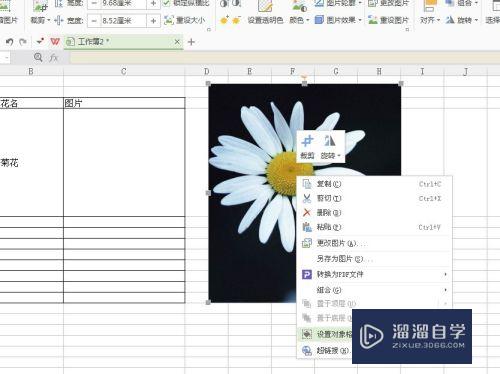Expand 转换为PDF文件 submenu arrow
The image size is (500, 374).
tap(445, 274)
